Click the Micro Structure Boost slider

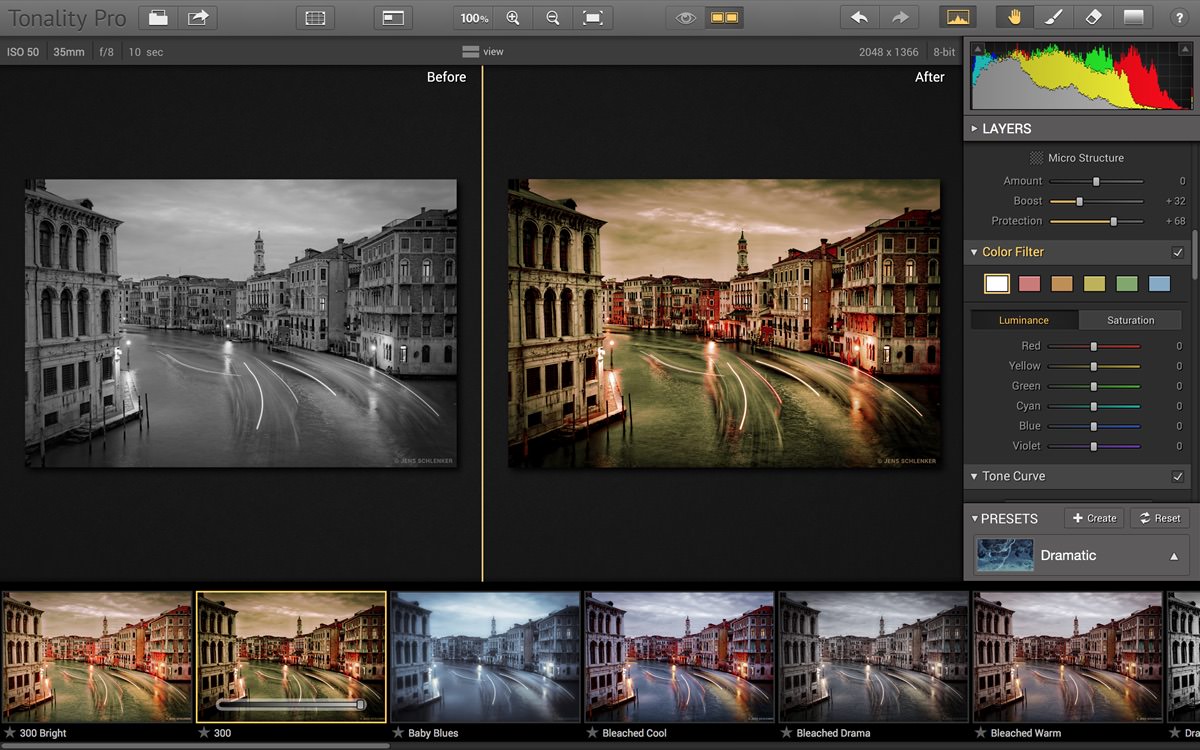coord(1096,201)
